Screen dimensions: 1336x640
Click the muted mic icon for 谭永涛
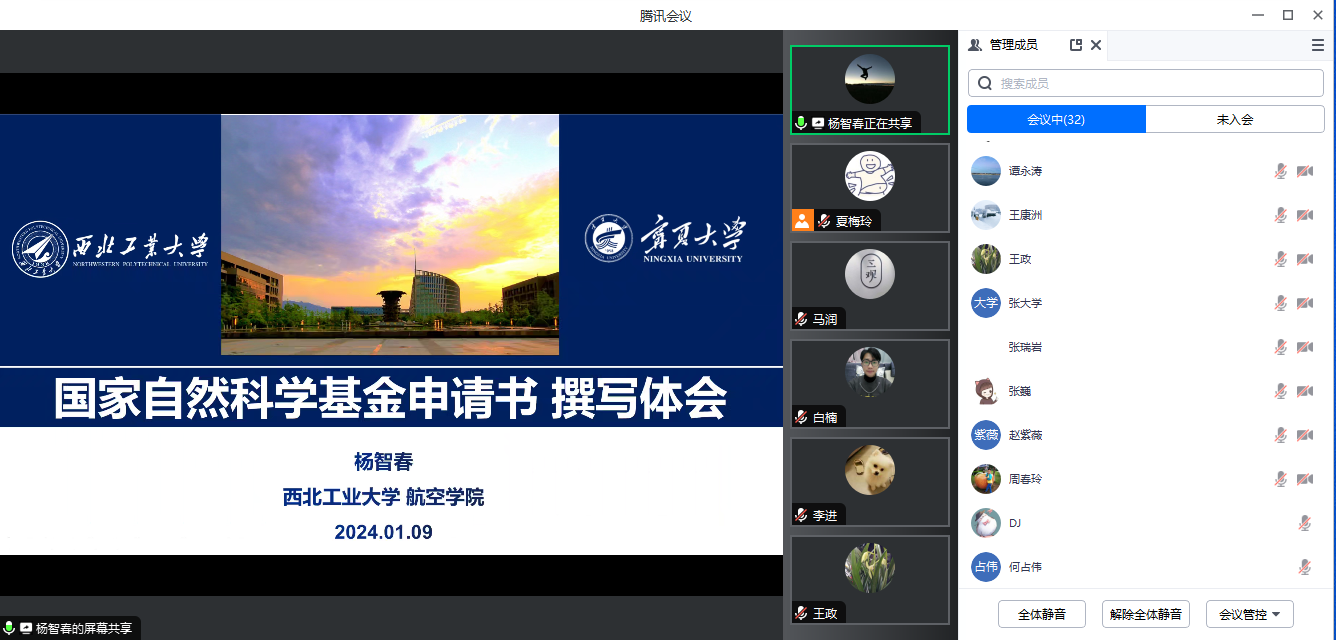pyautogui.click(x=1280, y=171)
